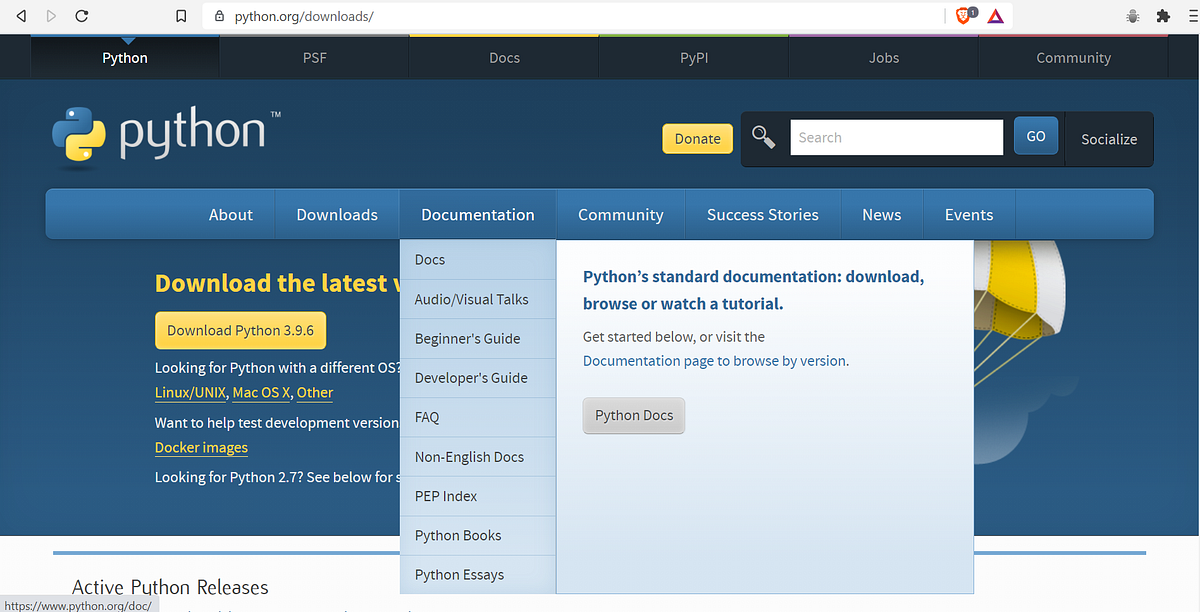Open the bookmark flag icon

182,16
